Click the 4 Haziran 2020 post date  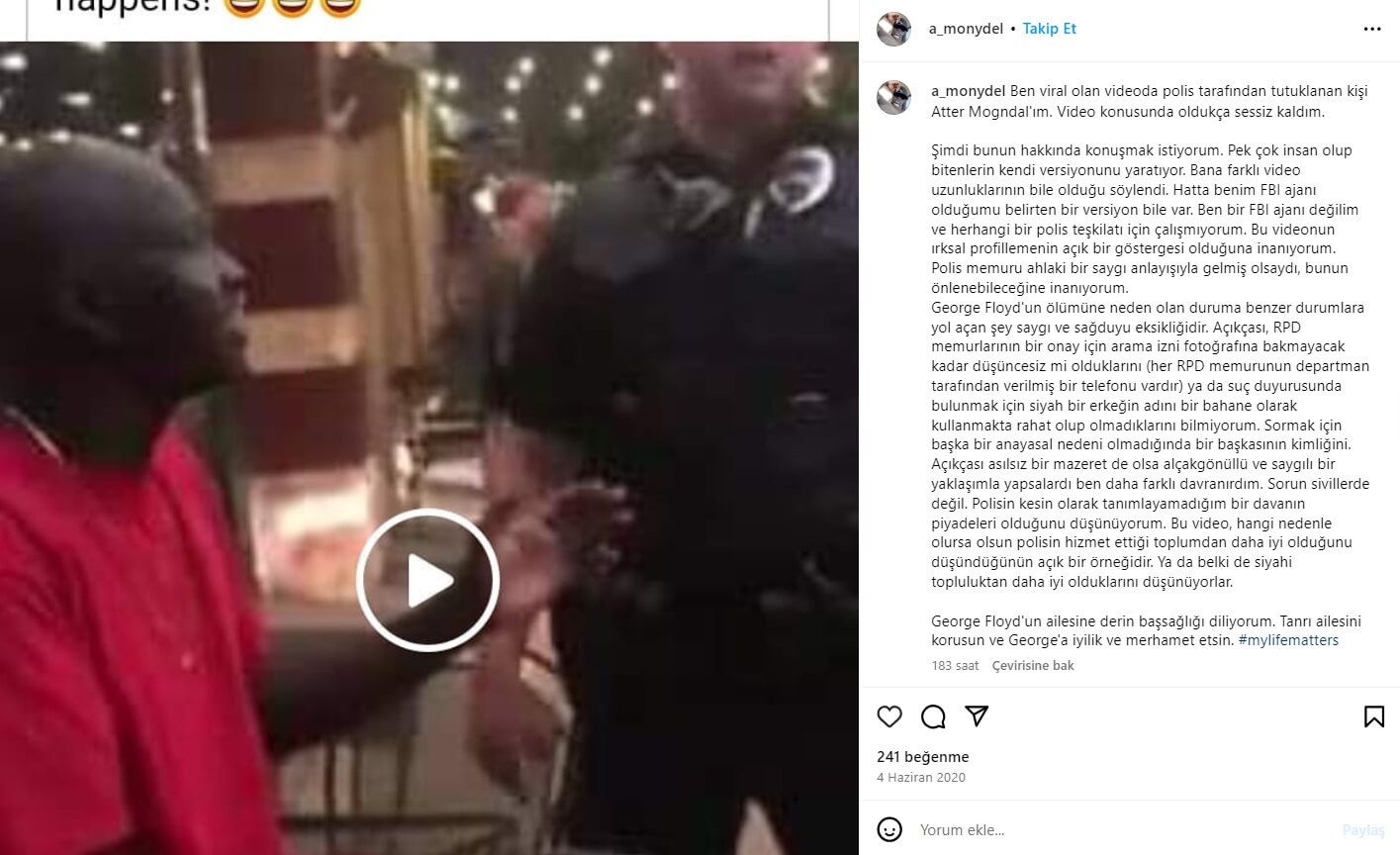921,778
